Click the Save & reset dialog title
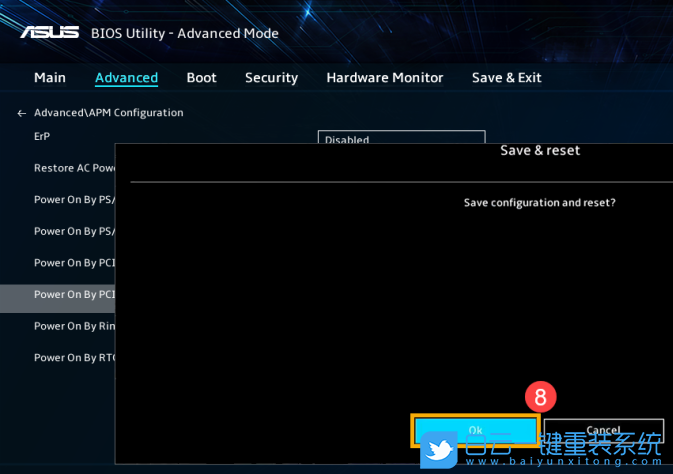The image size is (673, 474). (539, 151)
